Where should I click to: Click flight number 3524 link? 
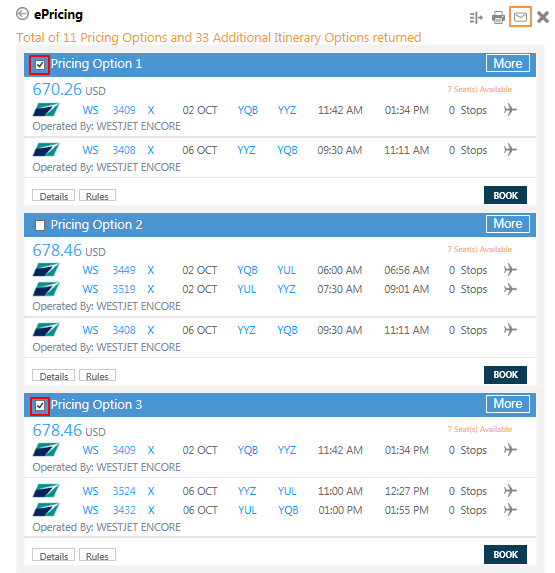coord(124,491)
